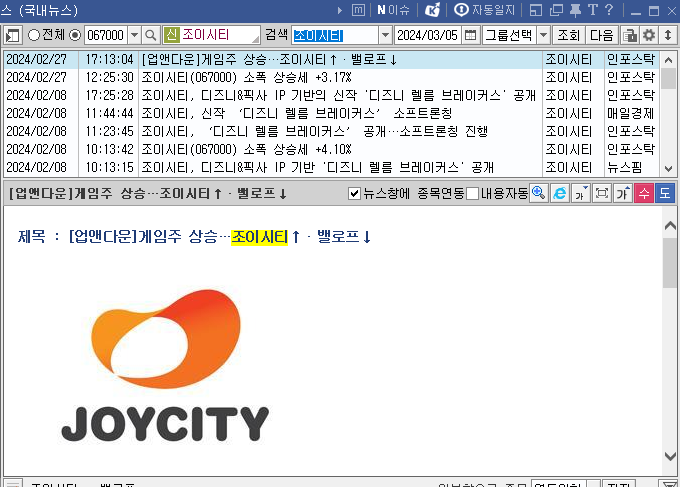
Task: Click the screen menu 'm' icon
Action: pyautogui.click(x=358, y=10)
